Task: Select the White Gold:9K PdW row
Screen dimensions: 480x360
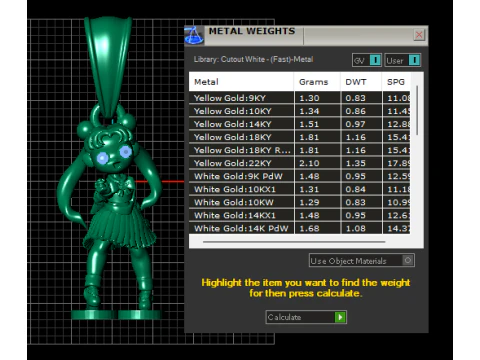Action: (x=300, y=176)
